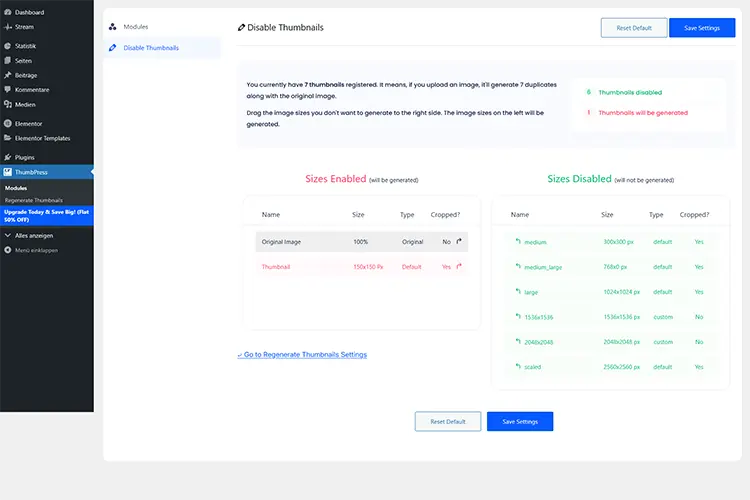Open the Dashboard menu item
This screenshot has height=500, width=750.
47,12
